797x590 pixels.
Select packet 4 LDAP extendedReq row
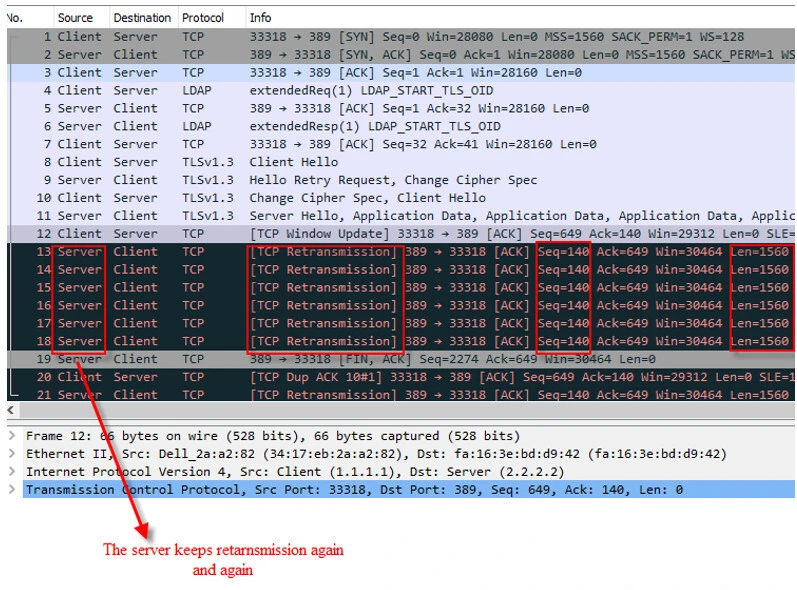(400, 90)
